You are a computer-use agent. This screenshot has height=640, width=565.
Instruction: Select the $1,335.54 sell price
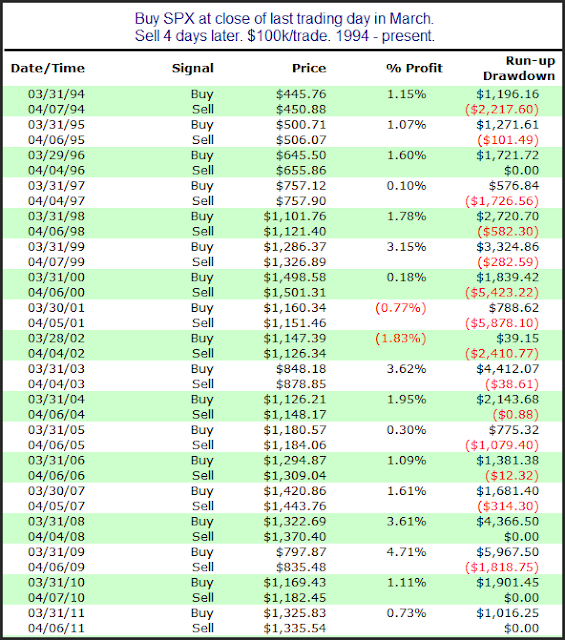[x=295, y=629]
